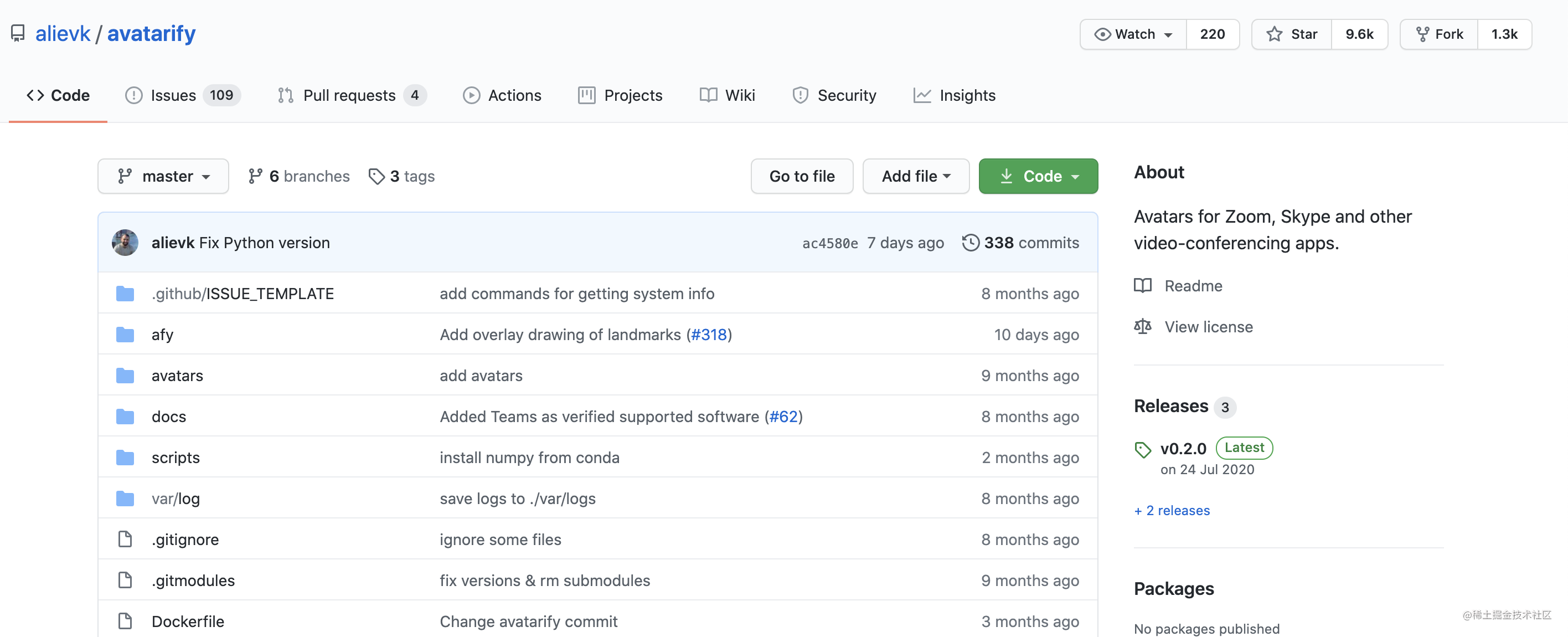1568x637 pixels.
Task: Expand the Add file dropdown
Action: point(915,176)
